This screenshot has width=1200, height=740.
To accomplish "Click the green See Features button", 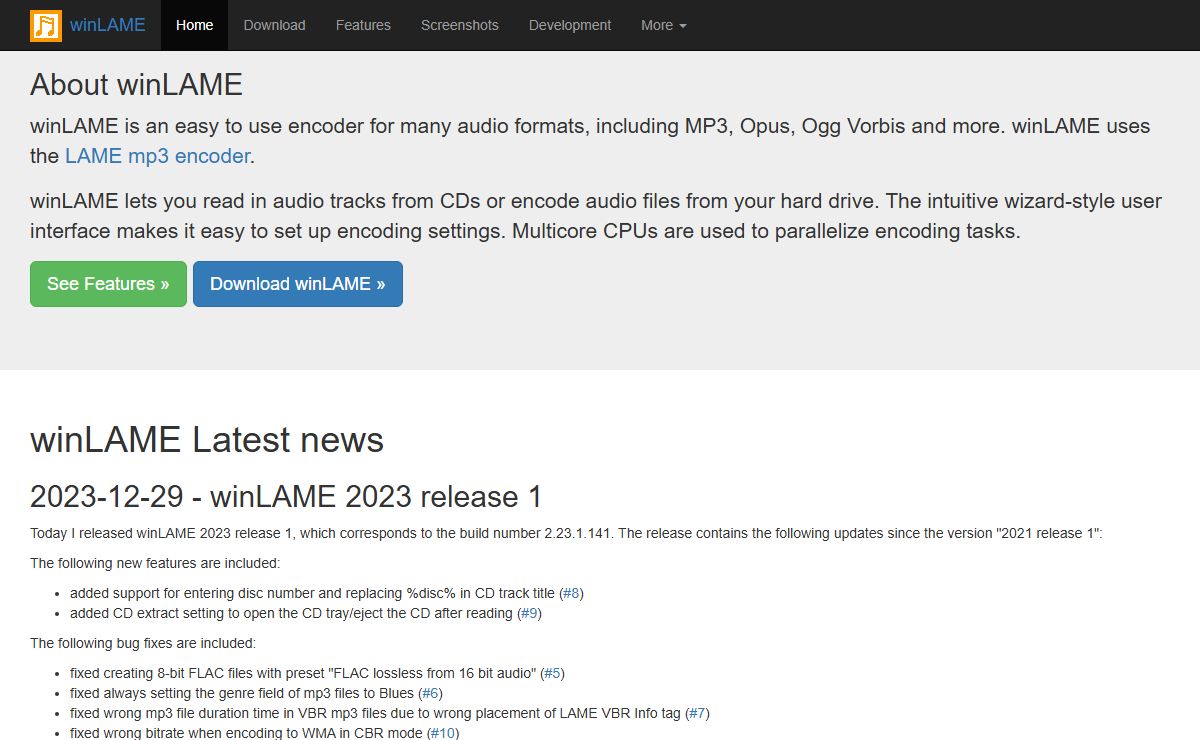I will point(108,284).
